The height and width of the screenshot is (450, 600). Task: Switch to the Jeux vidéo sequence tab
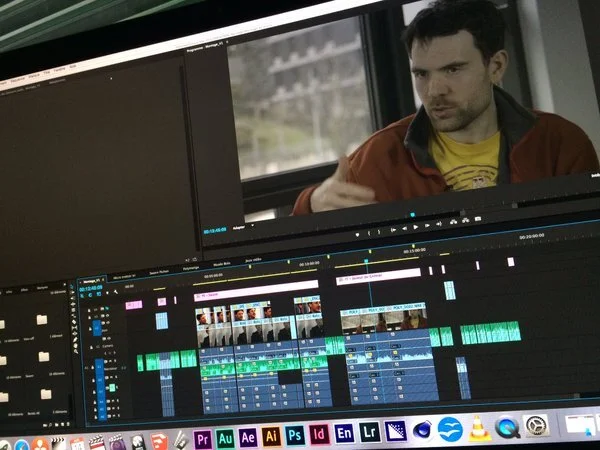pos(253,260)
